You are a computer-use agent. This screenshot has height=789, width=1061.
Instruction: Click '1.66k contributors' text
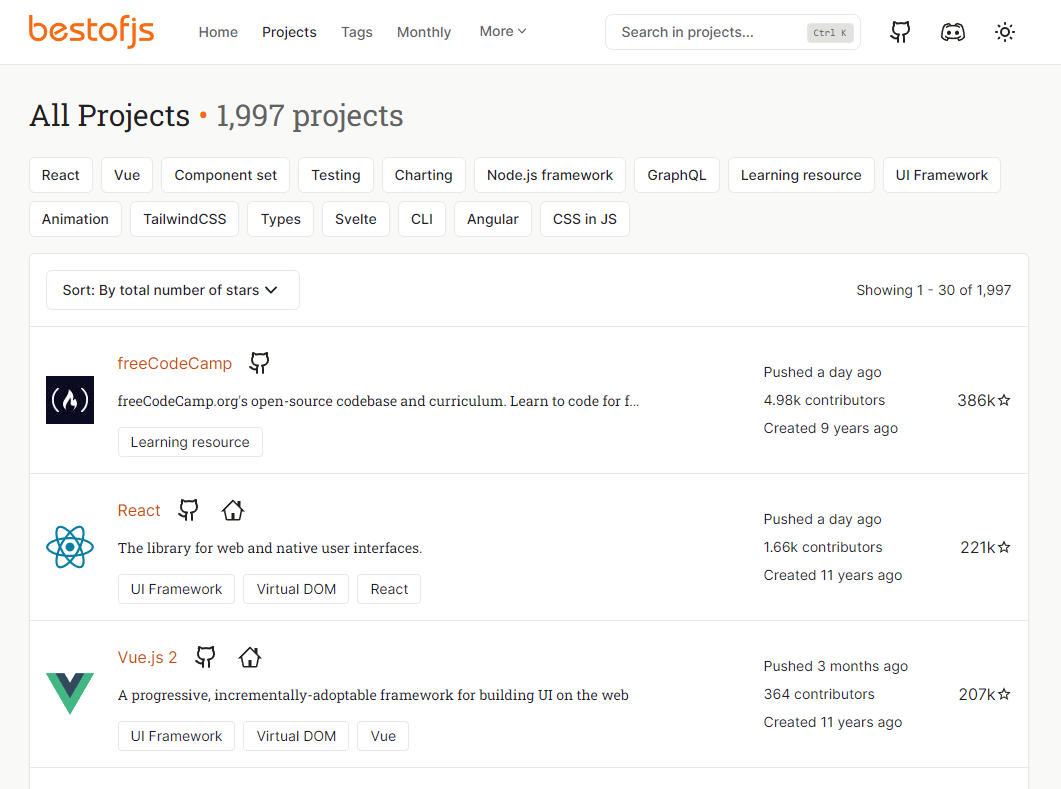click(823, 547)
